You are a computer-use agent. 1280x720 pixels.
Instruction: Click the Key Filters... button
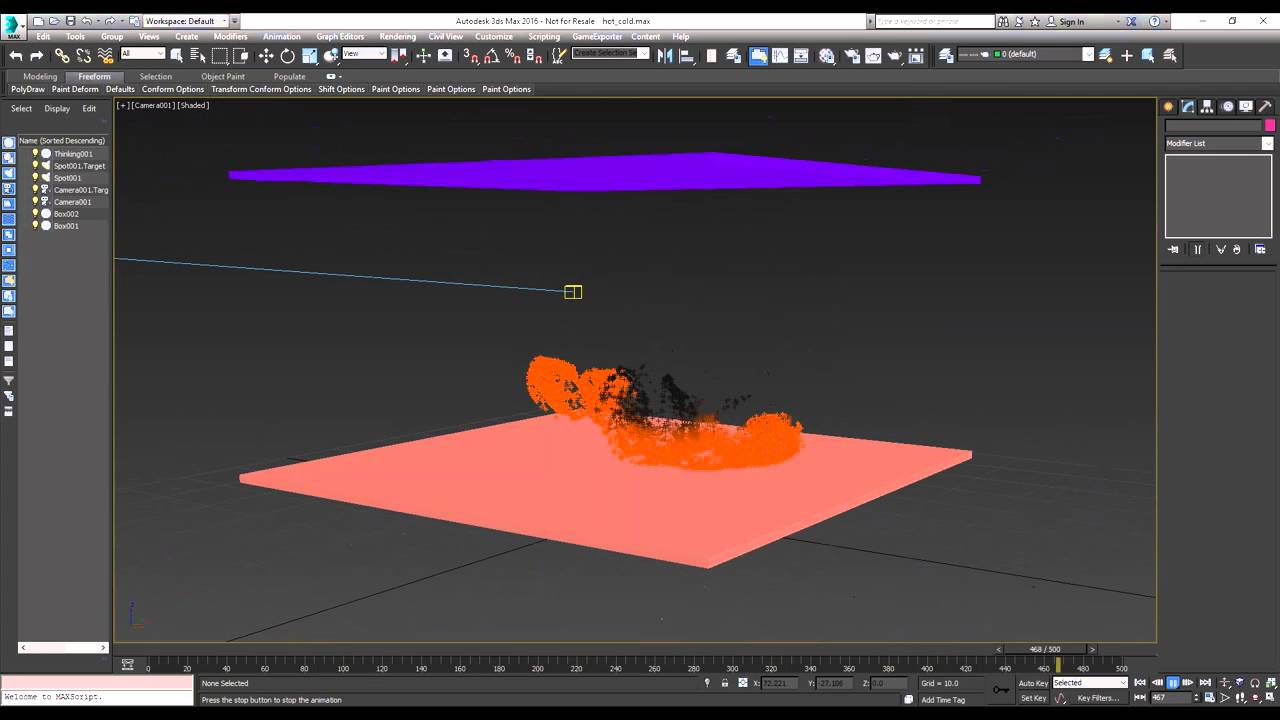[1098, 698]
